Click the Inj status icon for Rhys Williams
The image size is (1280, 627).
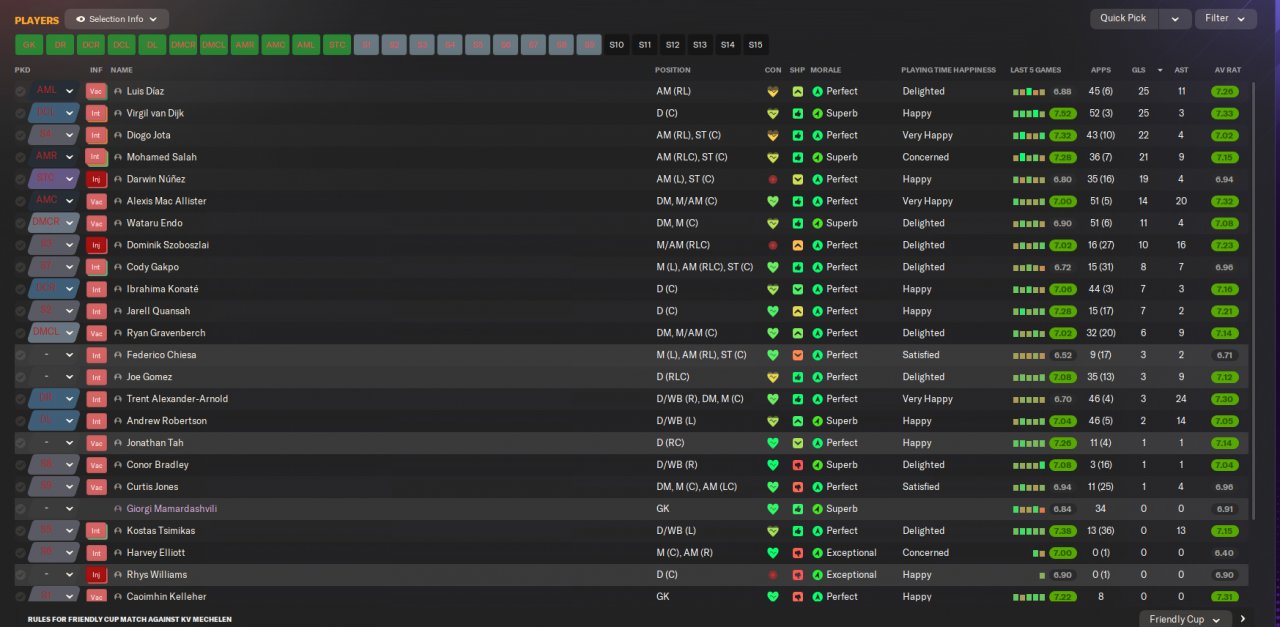pyautogui.click(x=96, y=575)
